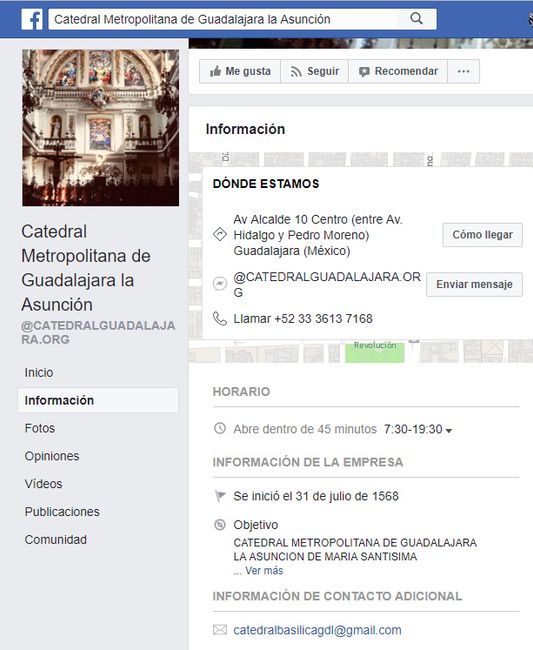This screenshot has height=650, width=533.
Task: Click the Messenger icon beside username
Action: point(220,284)
